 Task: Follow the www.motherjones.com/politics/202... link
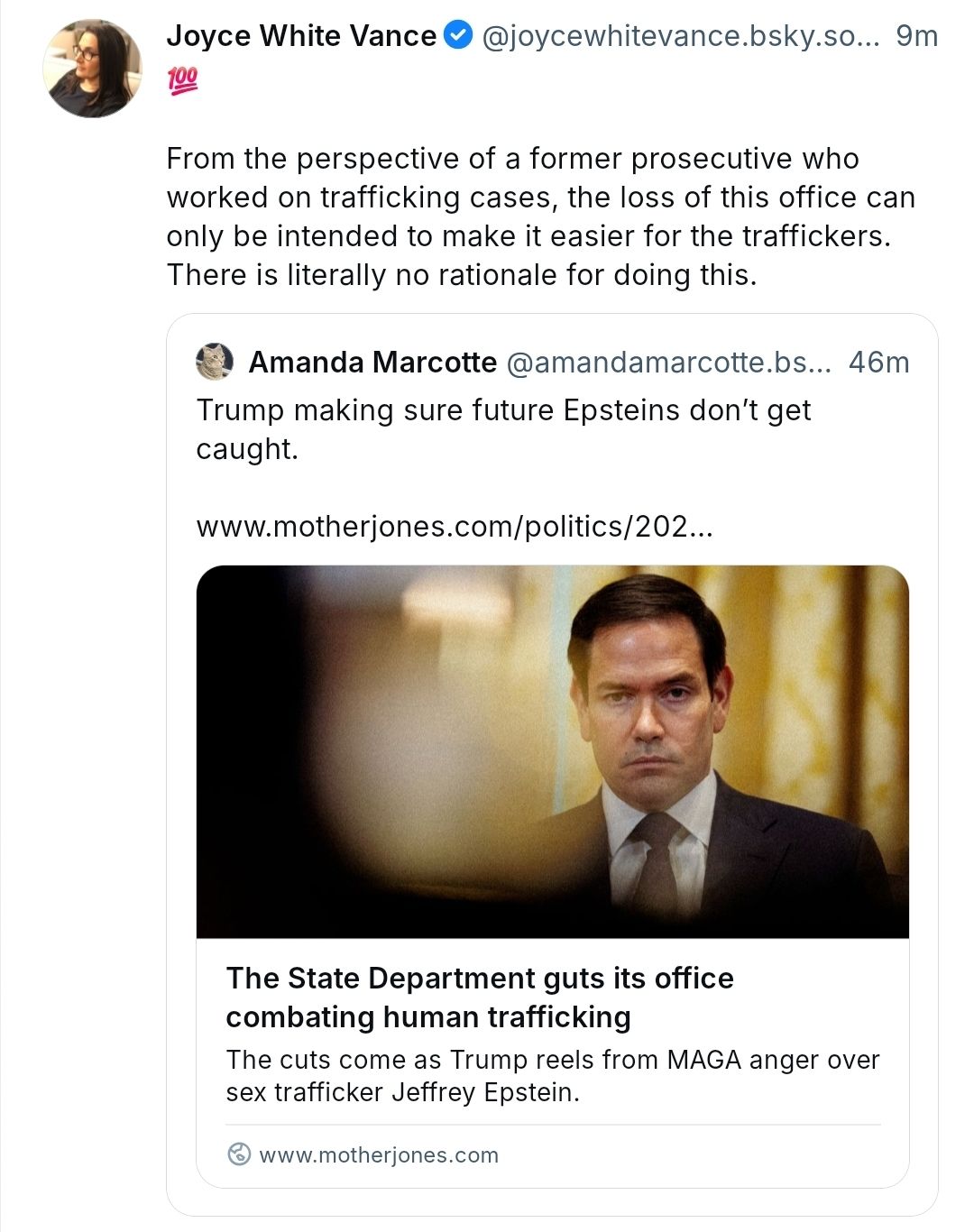pyautogui.click(x=454, y=526)
